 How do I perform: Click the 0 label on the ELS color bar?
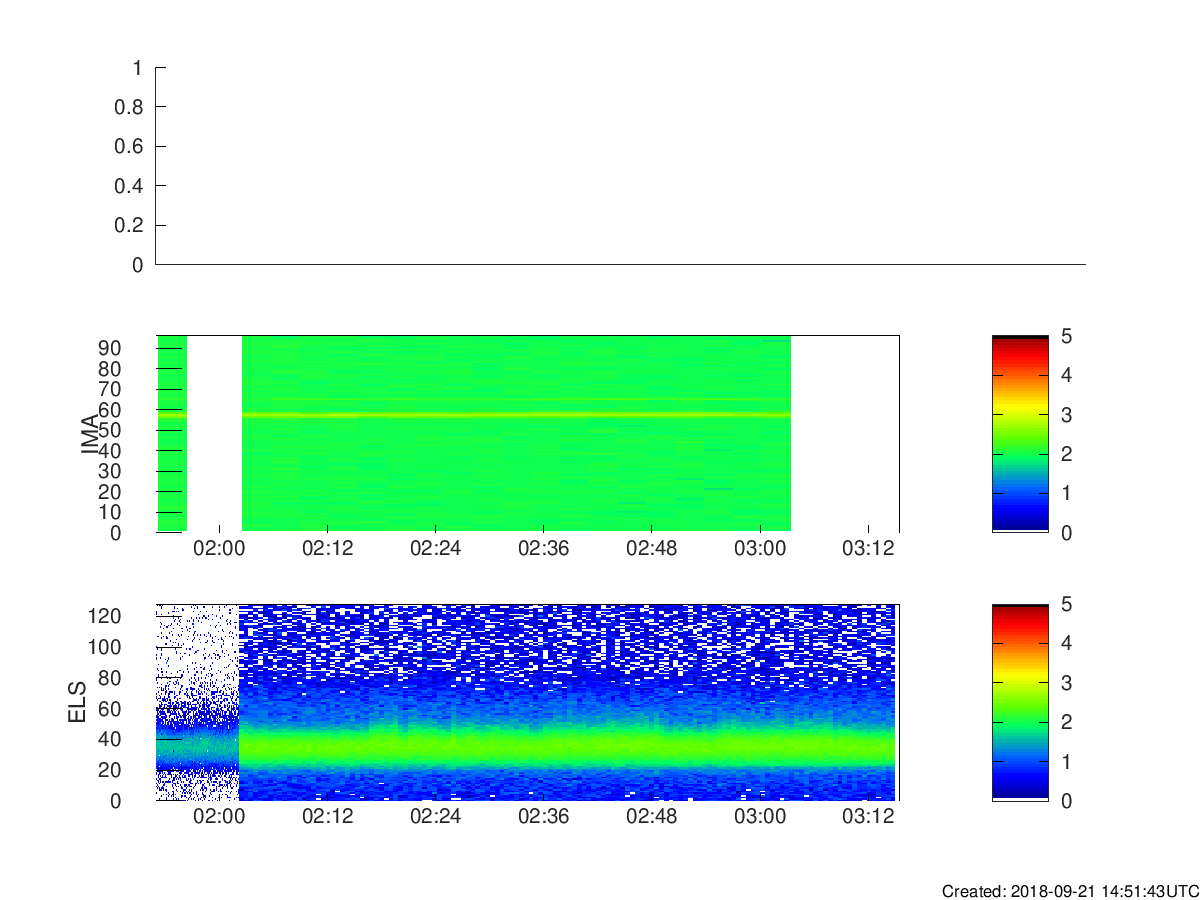point(1065,800)
